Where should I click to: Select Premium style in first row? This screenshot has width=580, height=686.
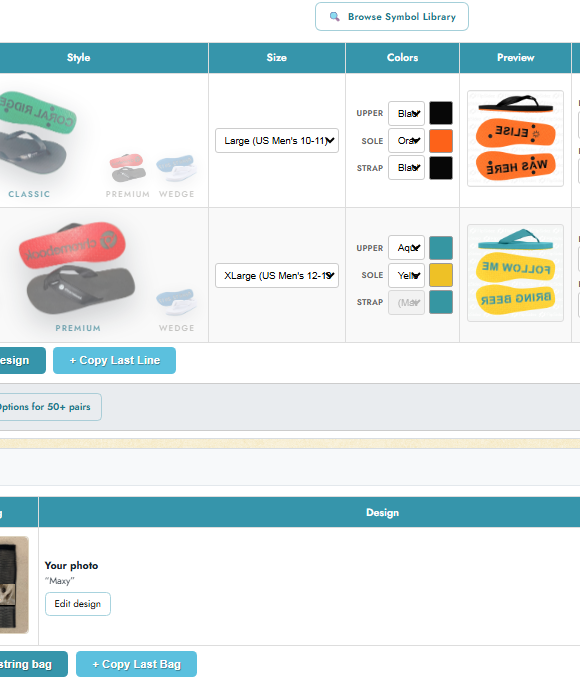[127, 175]
